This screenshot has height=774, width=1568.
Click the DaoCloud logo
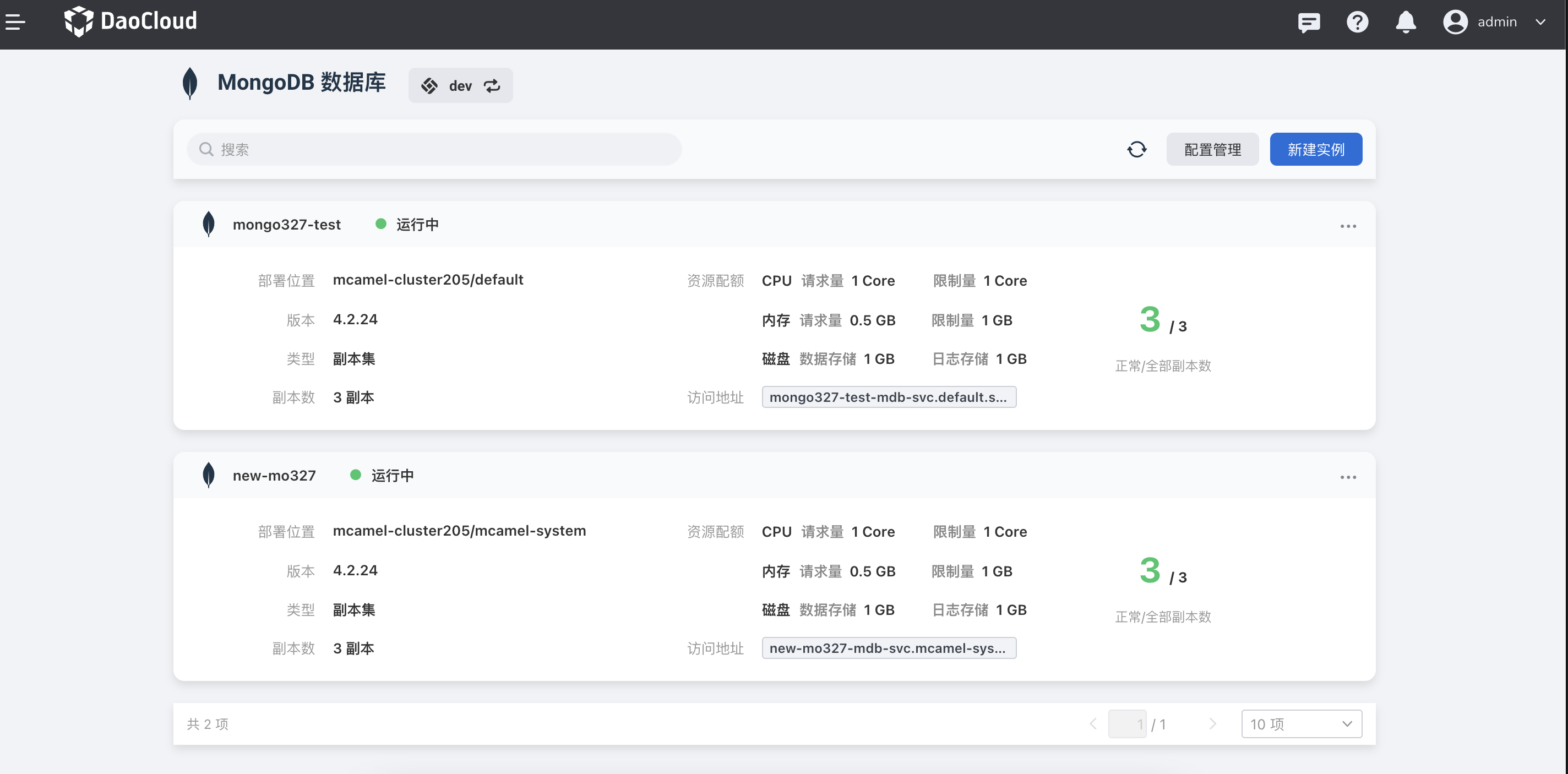click(x=131, y=22)
